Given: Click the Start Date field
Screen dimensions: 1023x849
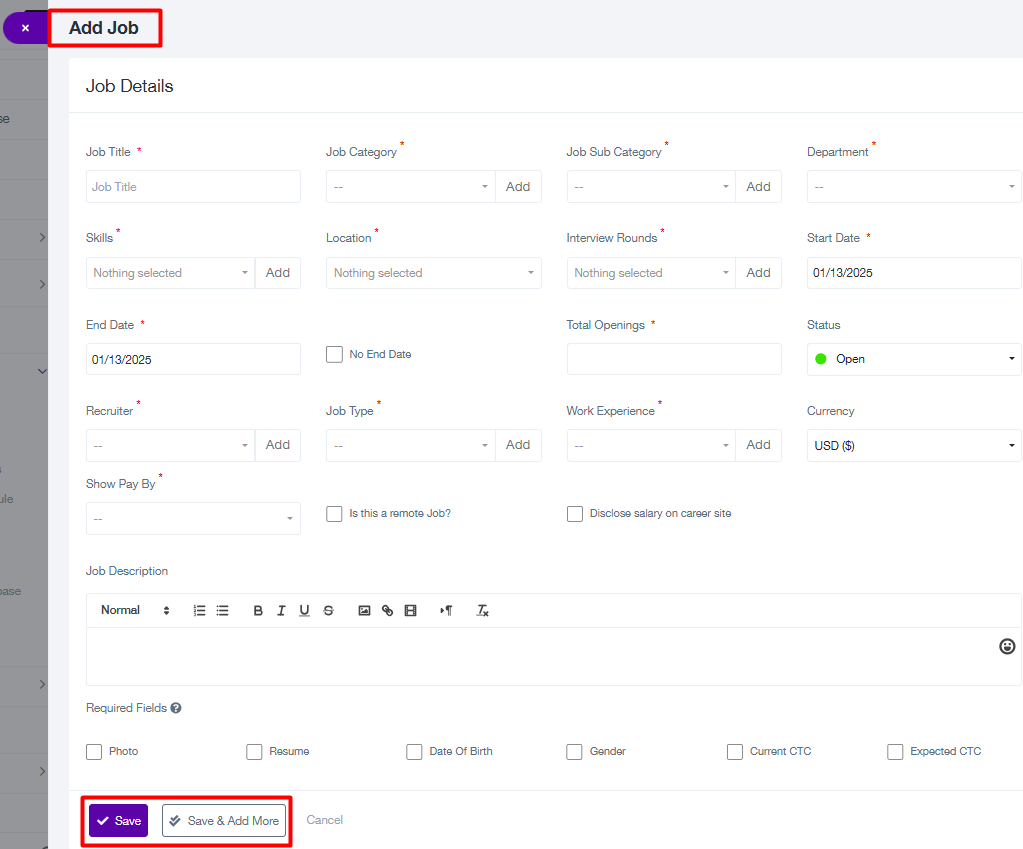Looking at the screenshot, I should tap(914, 273).
